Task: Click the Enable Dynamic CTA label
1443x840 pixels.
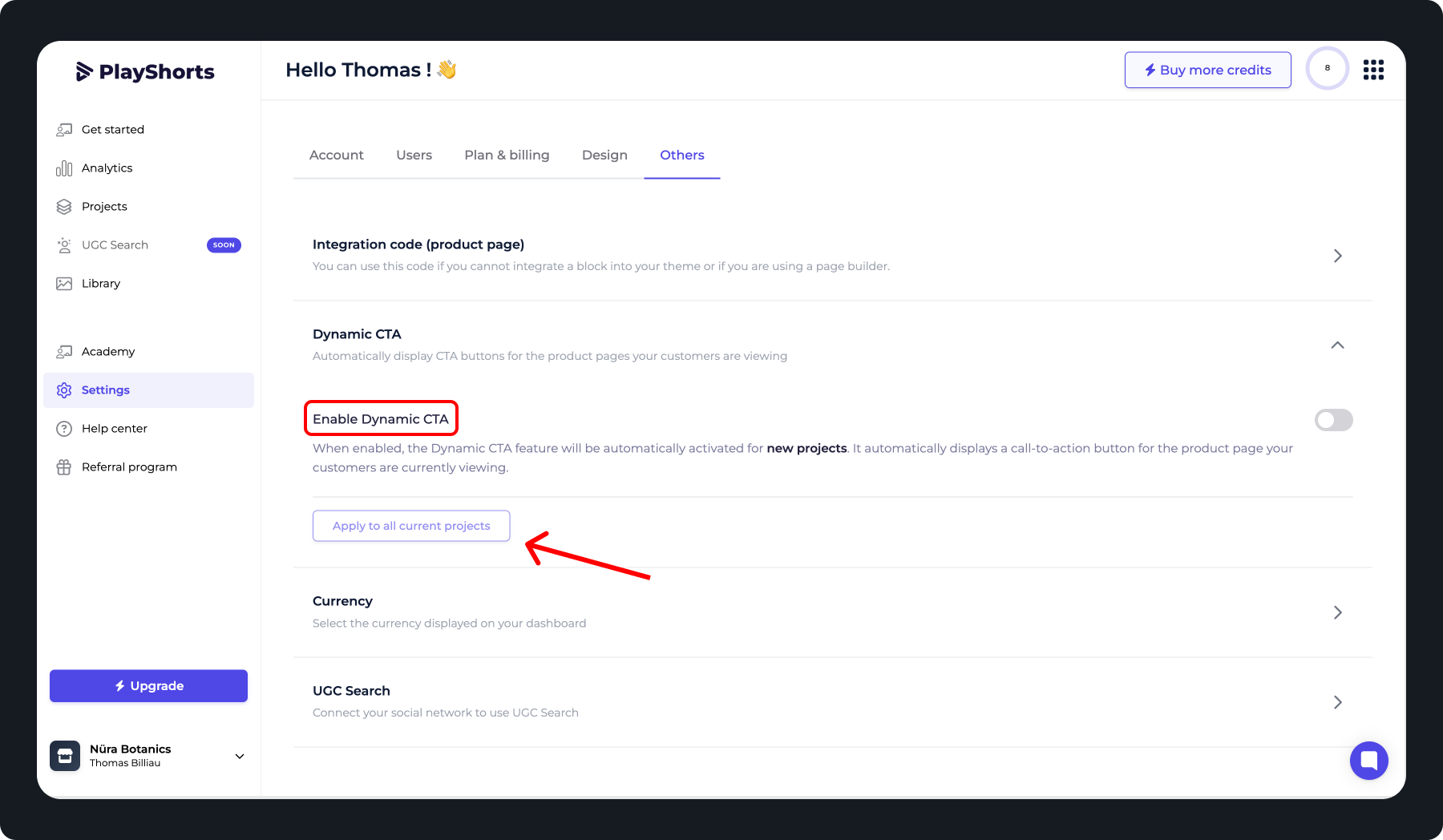Action: click(381, 419)
